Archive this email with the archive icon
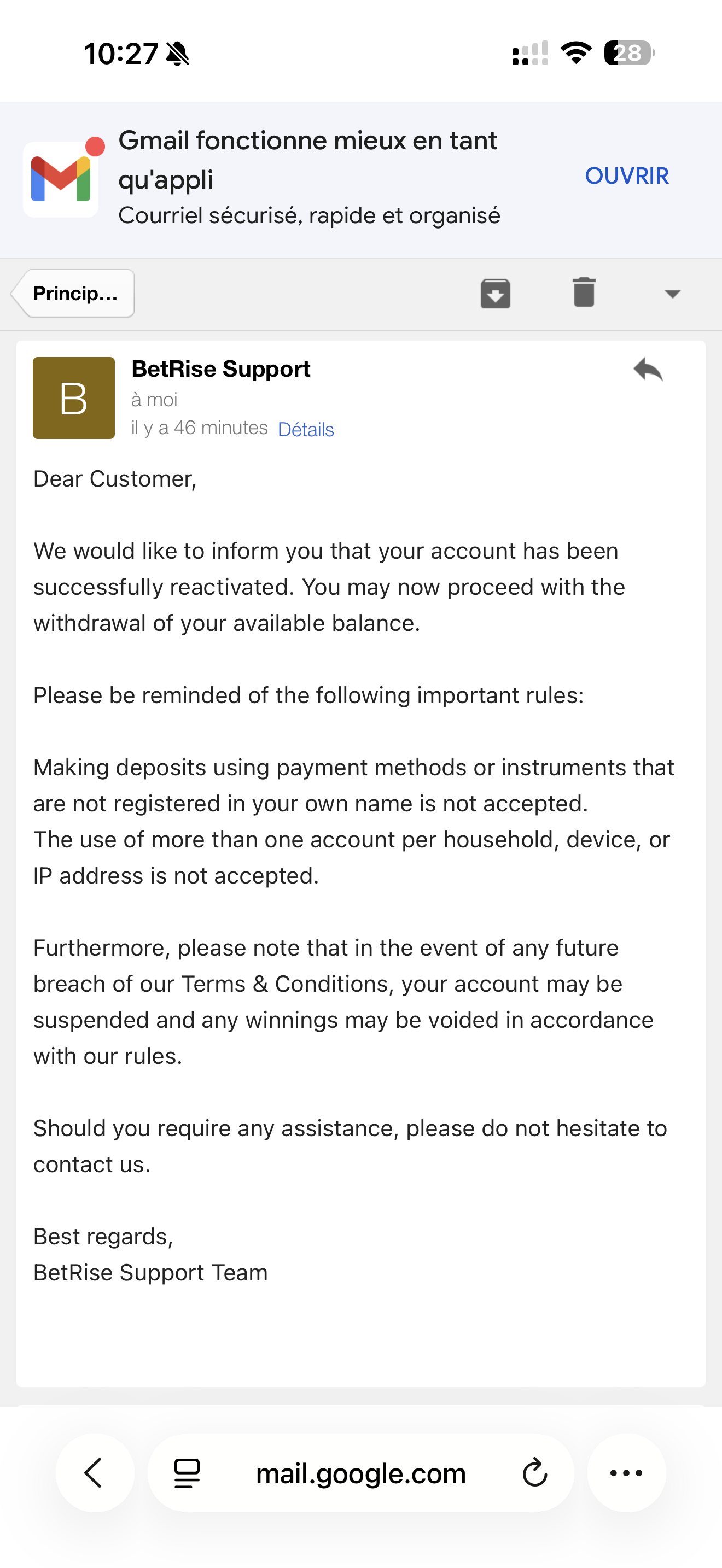The height and width of the screenshot is (1568, 722). pos(495,294)
